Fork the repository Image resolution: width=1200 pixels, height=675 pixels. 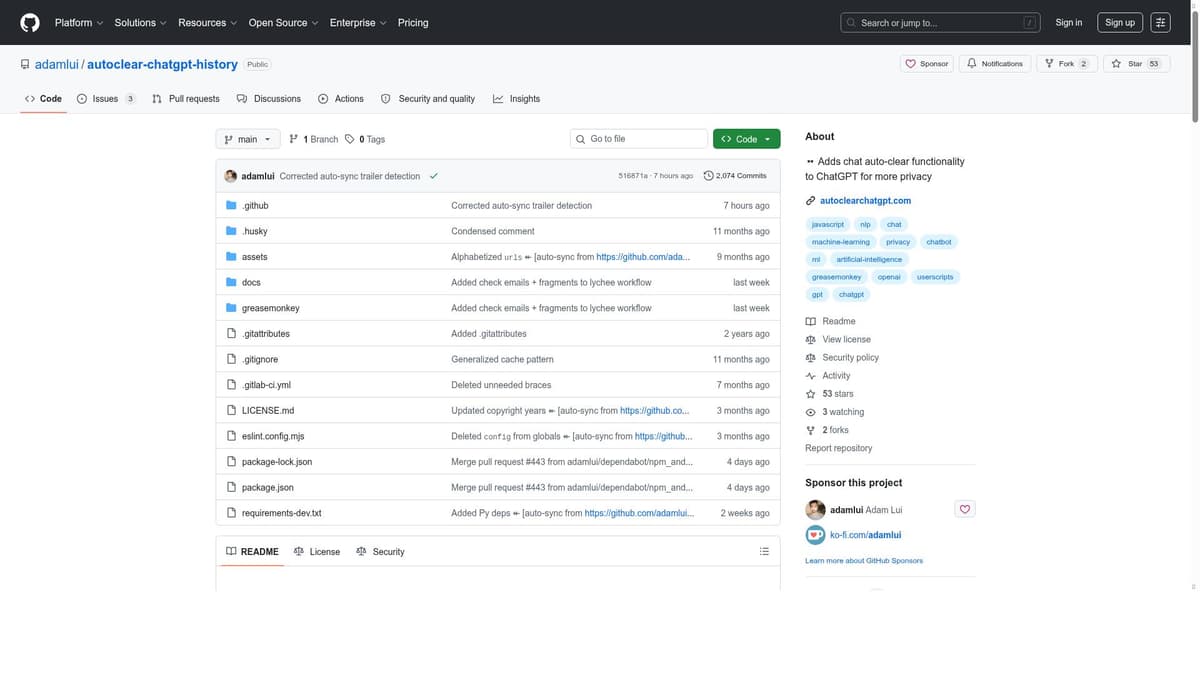[x=1066, y=63]
